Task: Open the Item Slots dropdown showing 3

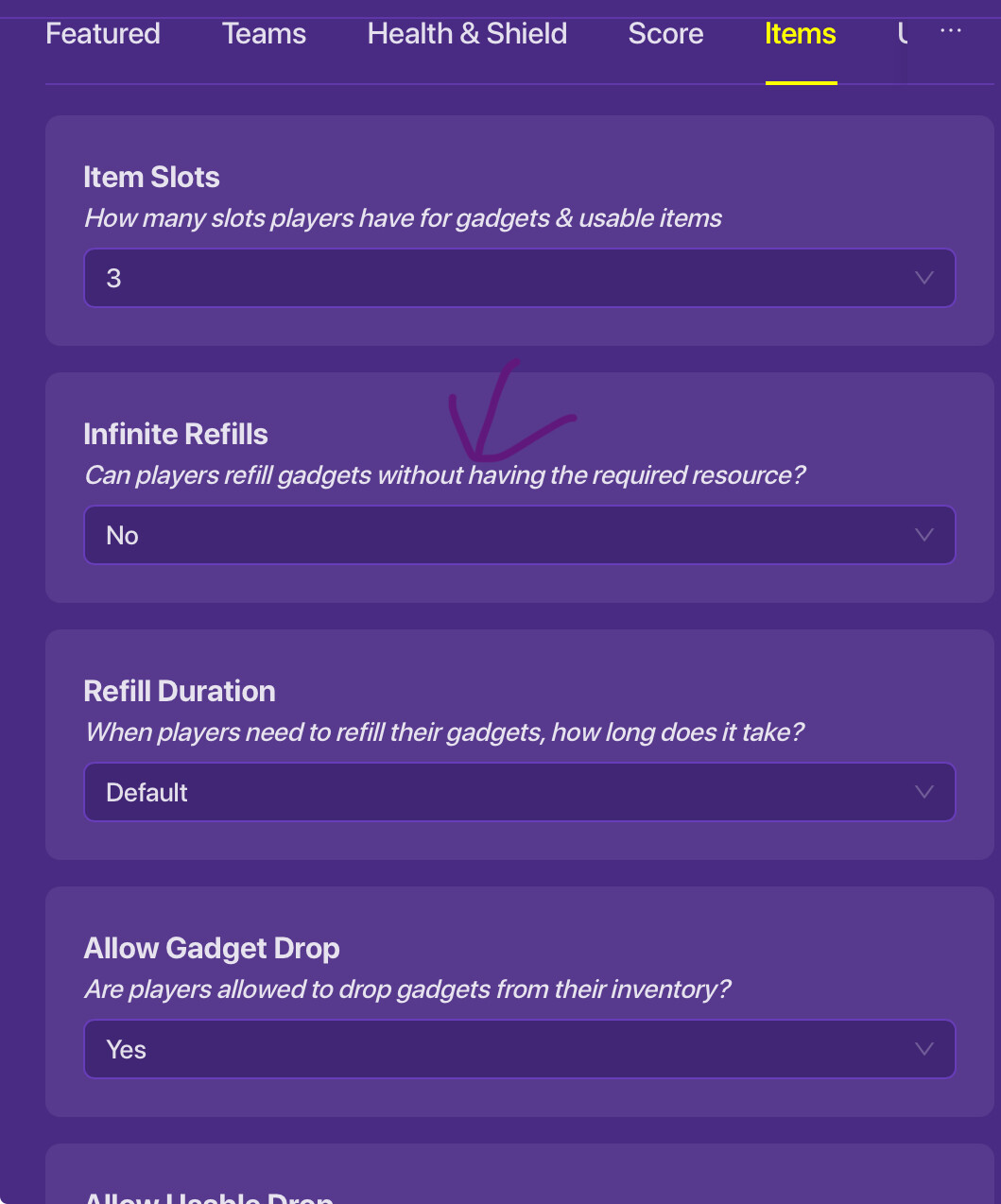Action: pos(519,278)
